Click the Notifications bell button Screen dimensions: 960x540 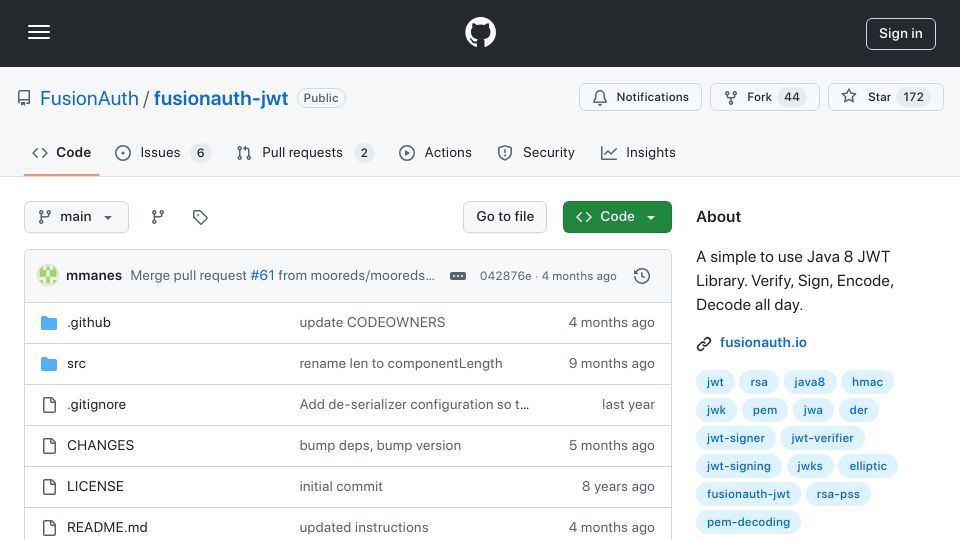[x=640, y=97]
